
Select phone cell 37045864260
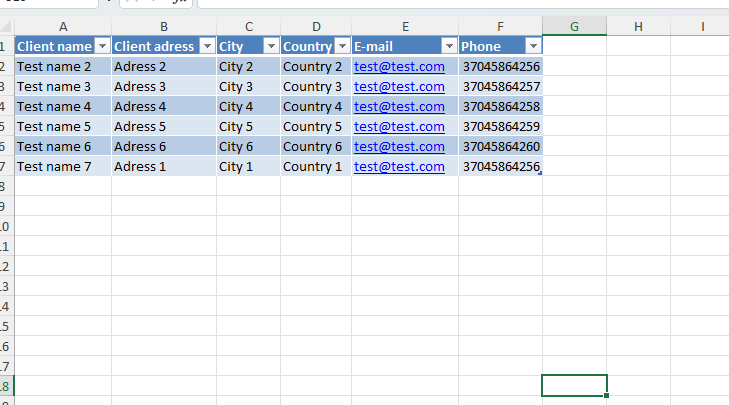pyautogui.click(x=500, y=146)
